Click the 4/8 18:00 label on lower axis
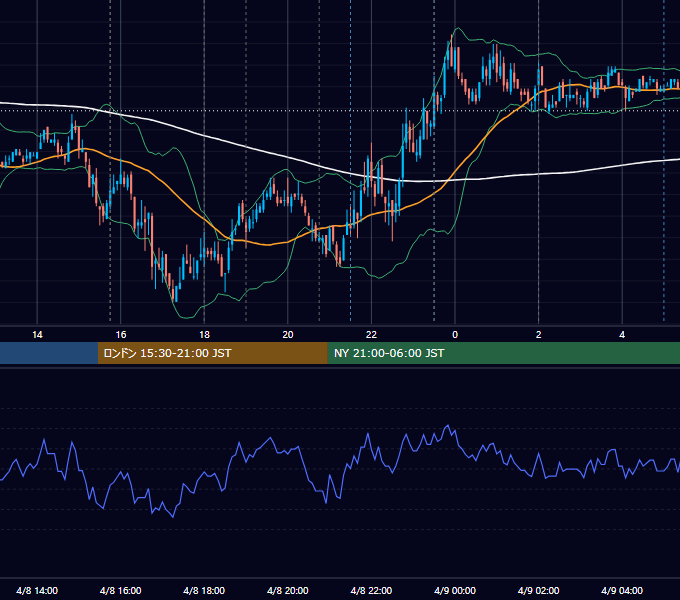Screen dimensions: 680x600 204,590
